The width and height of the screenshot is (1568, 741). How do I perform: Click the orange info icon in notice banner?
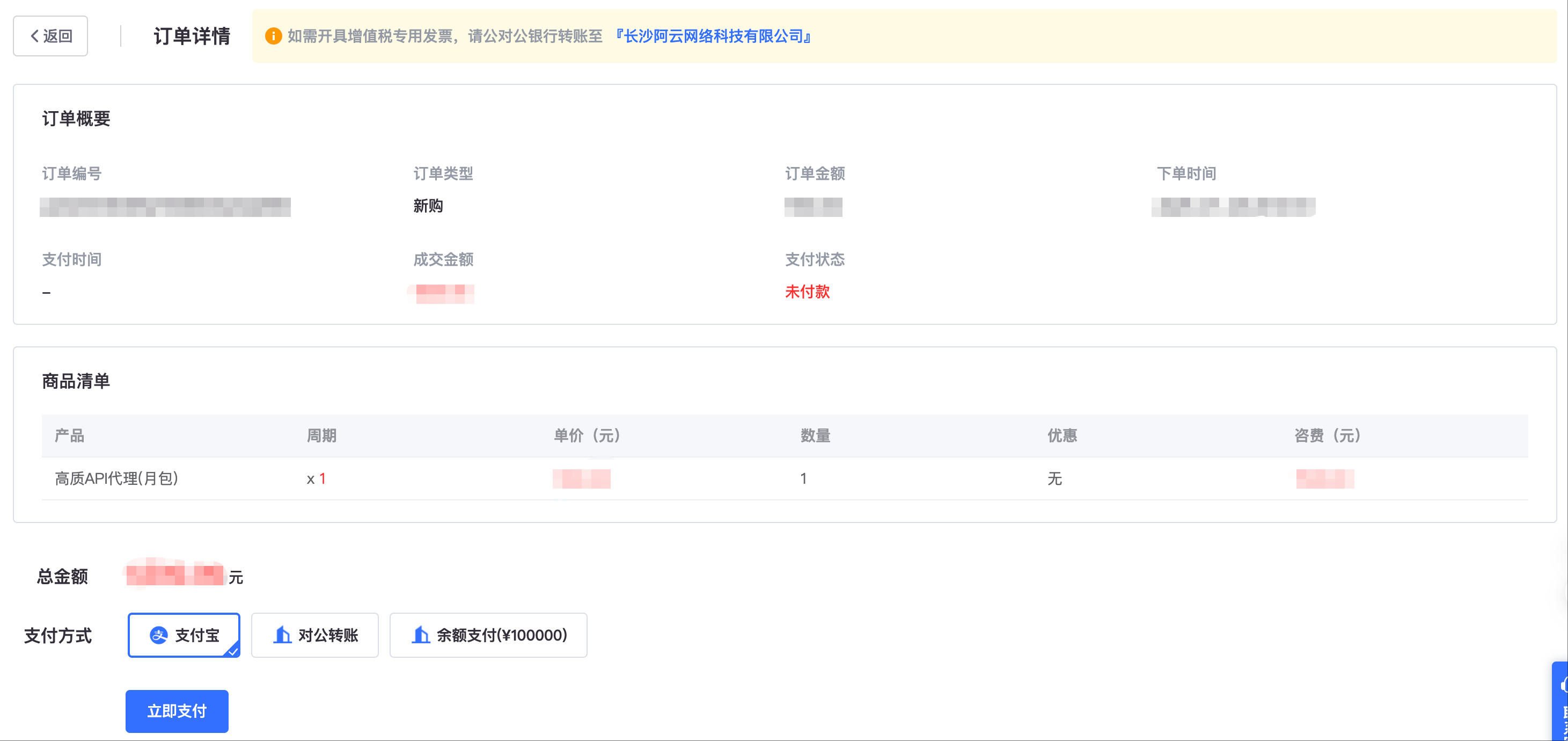[273, 36]
